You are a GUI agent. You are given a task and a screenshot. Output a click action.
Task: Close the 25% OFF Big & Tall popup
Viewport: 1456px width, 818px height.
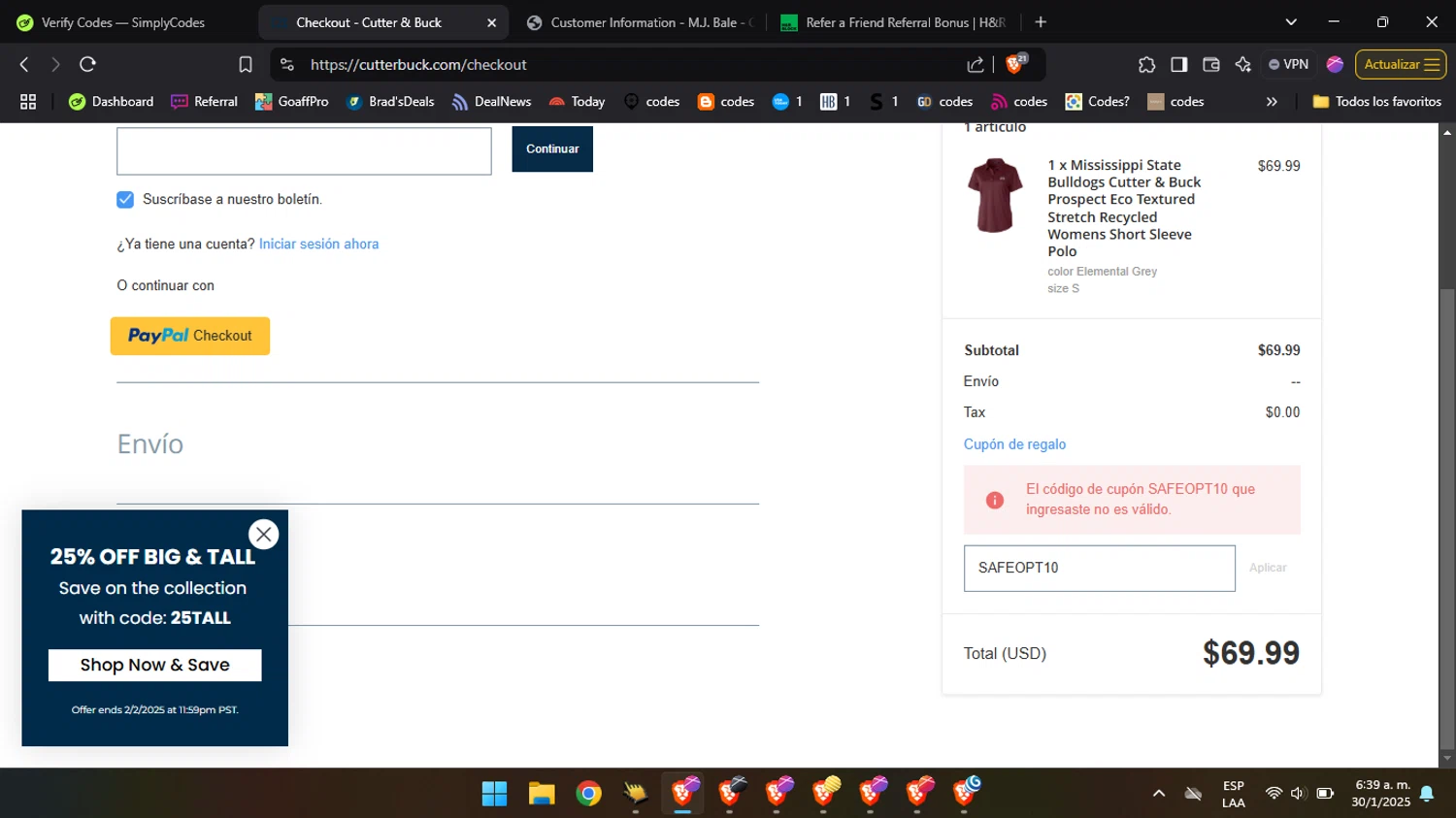263,535
